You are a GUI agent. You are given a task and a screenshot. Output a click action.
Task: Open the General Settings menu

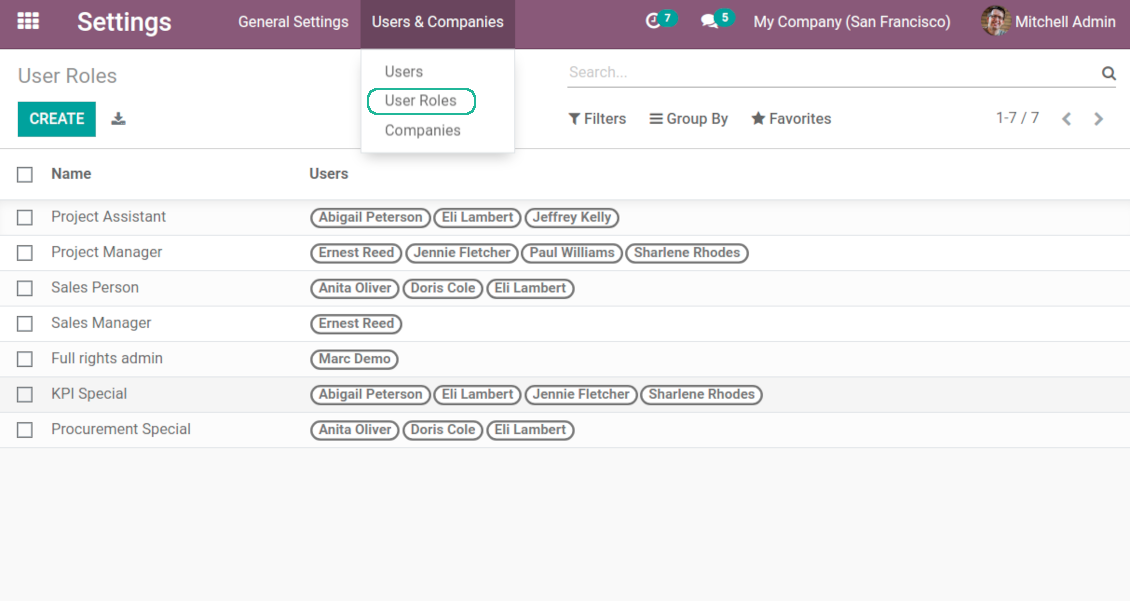click(x=293, y=22)
